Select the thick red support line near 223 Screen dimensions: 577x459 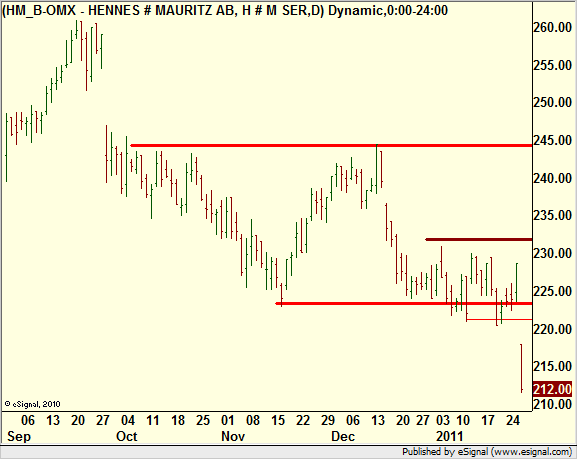[403, 304]
